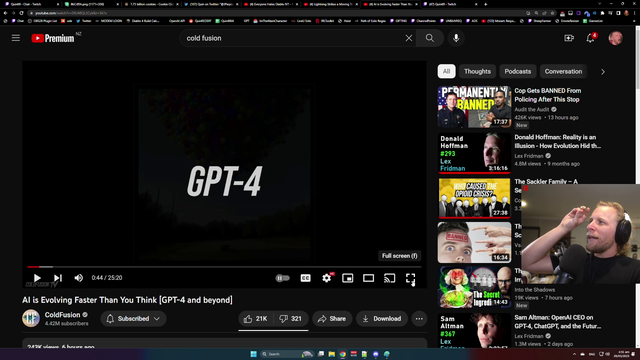
Task: Select the Thoughts filter chip
Action: pyautogui.click(x=477, y=71)
